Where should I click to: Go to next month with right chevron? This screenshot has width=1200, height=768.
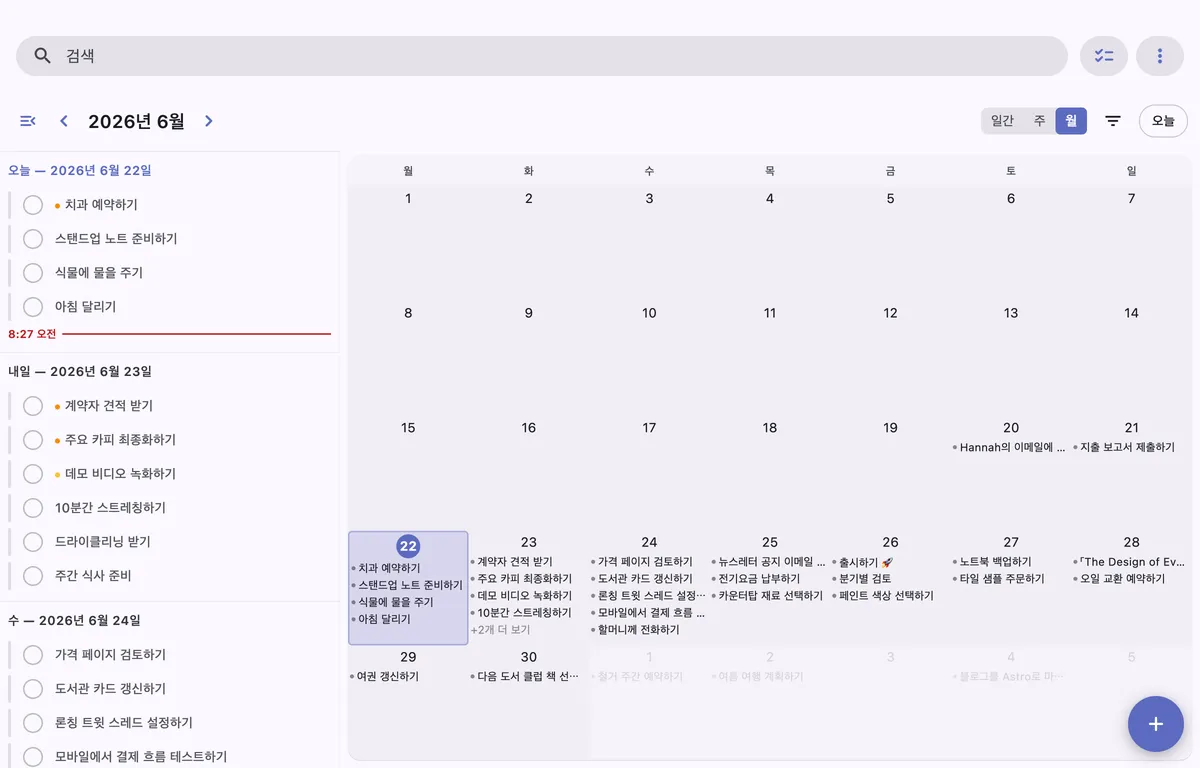point(209,121)
